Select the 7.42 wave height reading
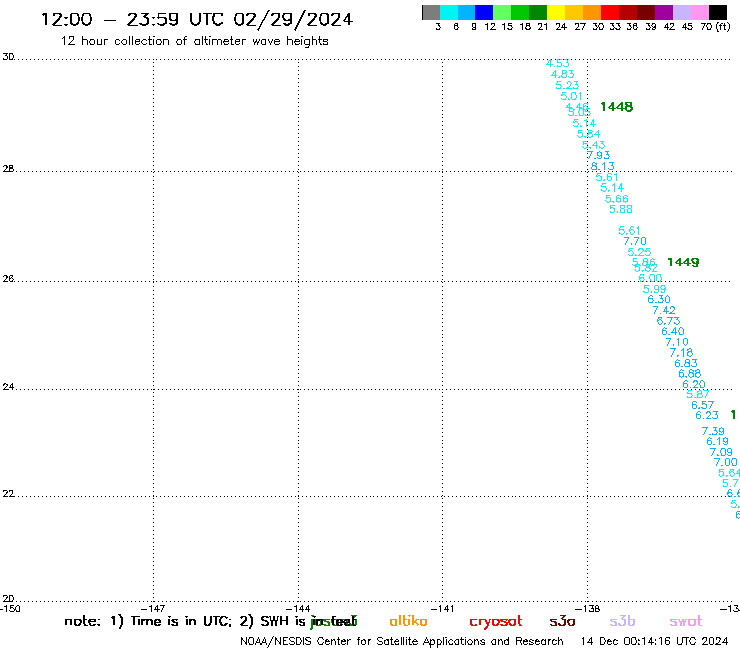 [x=664, y=311]
